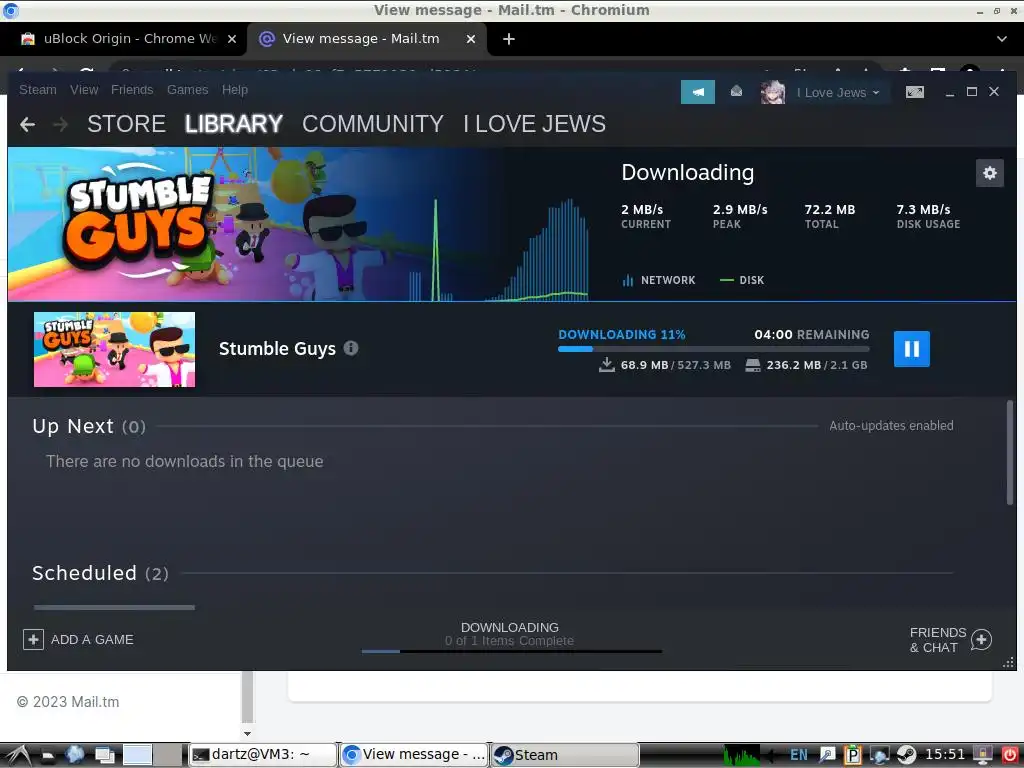Click the Friends & Chat plus bubble icon
This screenshot has height=768, width=1024.
pos(981,640)
